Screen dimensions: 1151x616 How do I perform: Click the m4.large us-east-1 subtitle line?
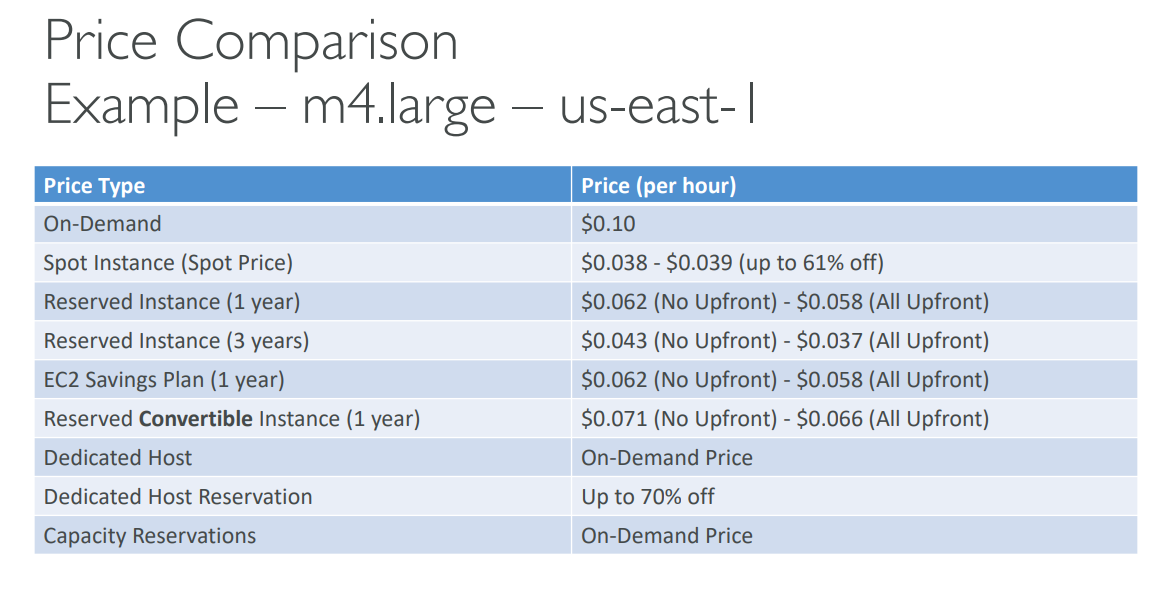400,105
